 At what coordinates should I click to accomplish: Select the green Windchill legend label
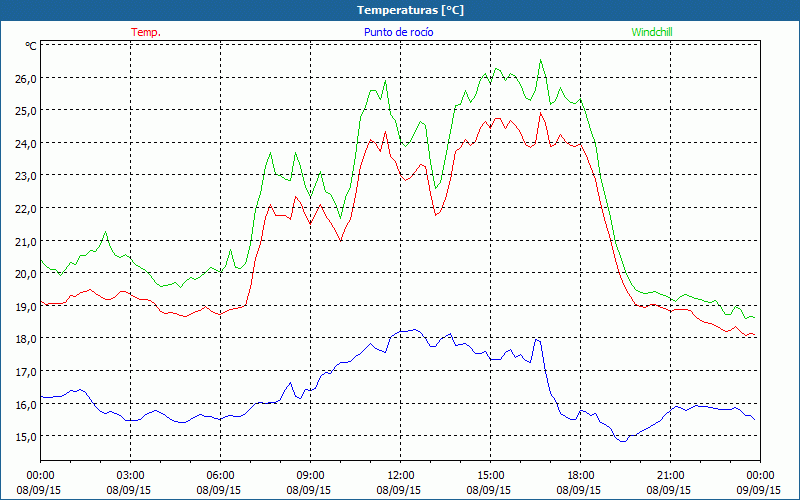pyautogui.click(x=652, y=32)
